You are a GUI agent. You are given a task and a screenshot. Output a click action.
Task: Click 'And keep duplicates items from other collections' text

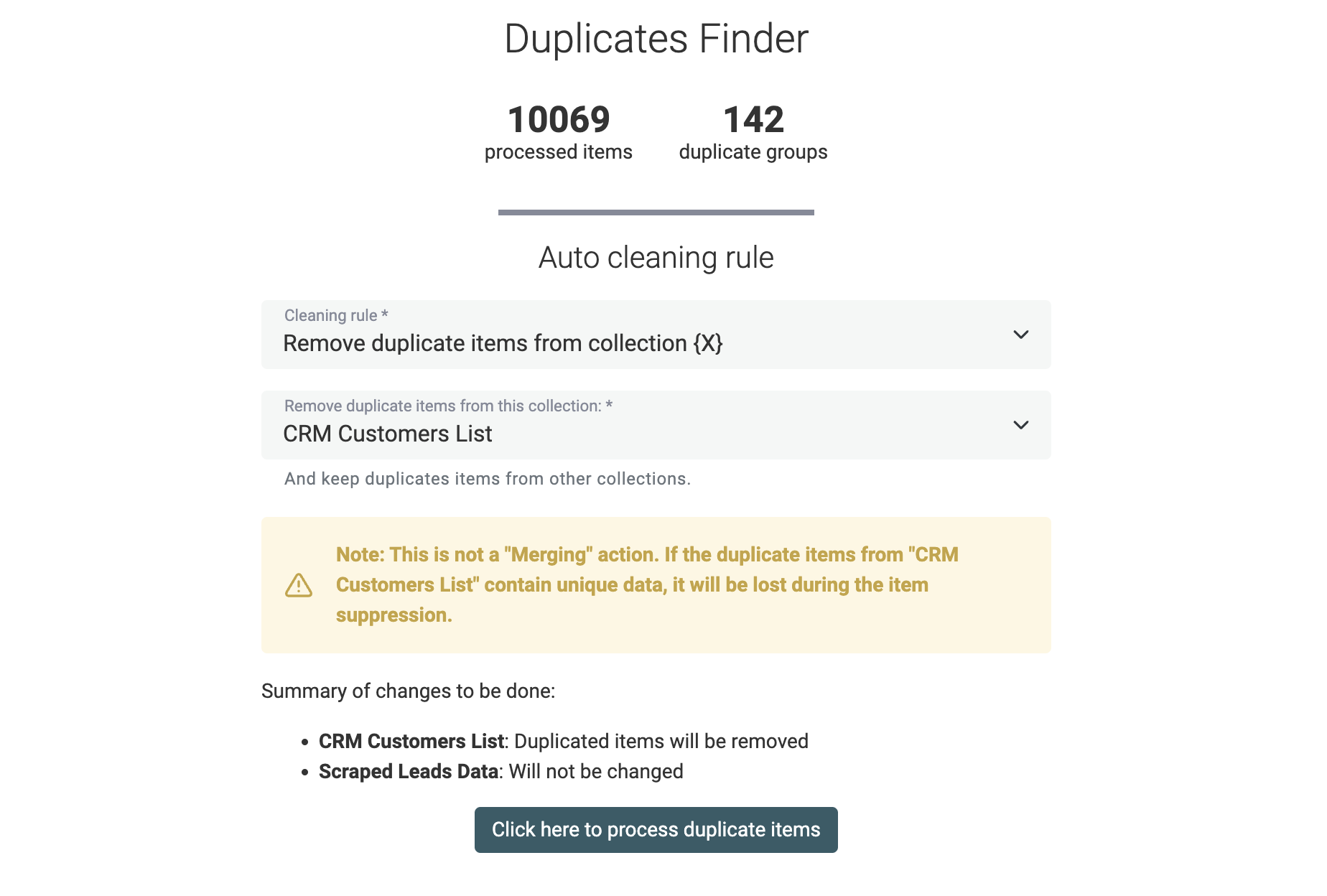486,478
